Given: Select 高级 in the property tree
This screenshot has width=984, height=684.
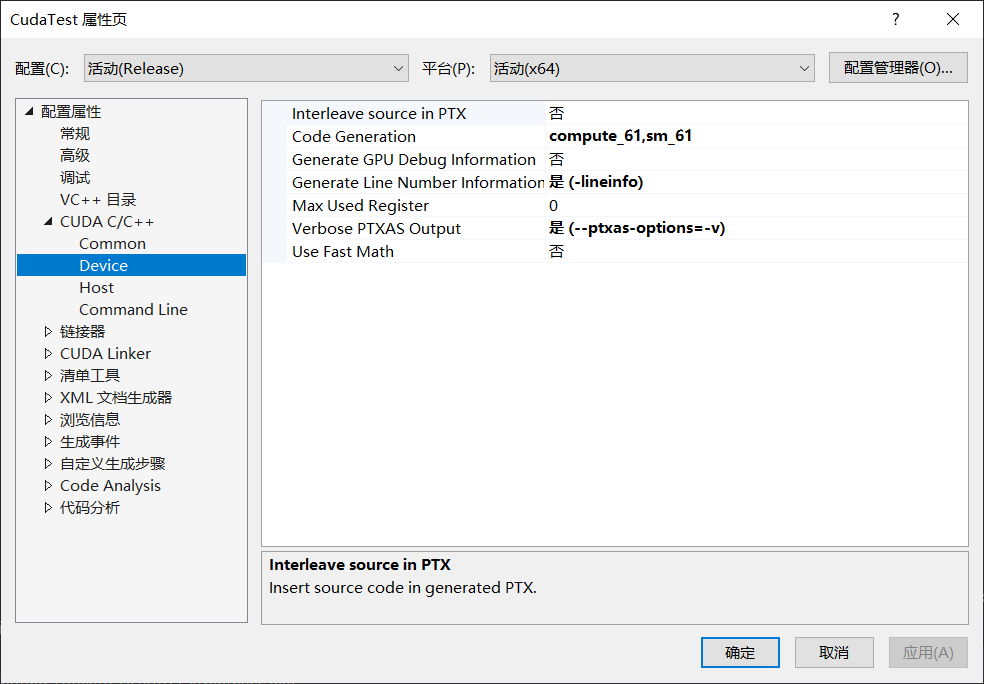Looking at the screenshot, I should pos(75,156).
